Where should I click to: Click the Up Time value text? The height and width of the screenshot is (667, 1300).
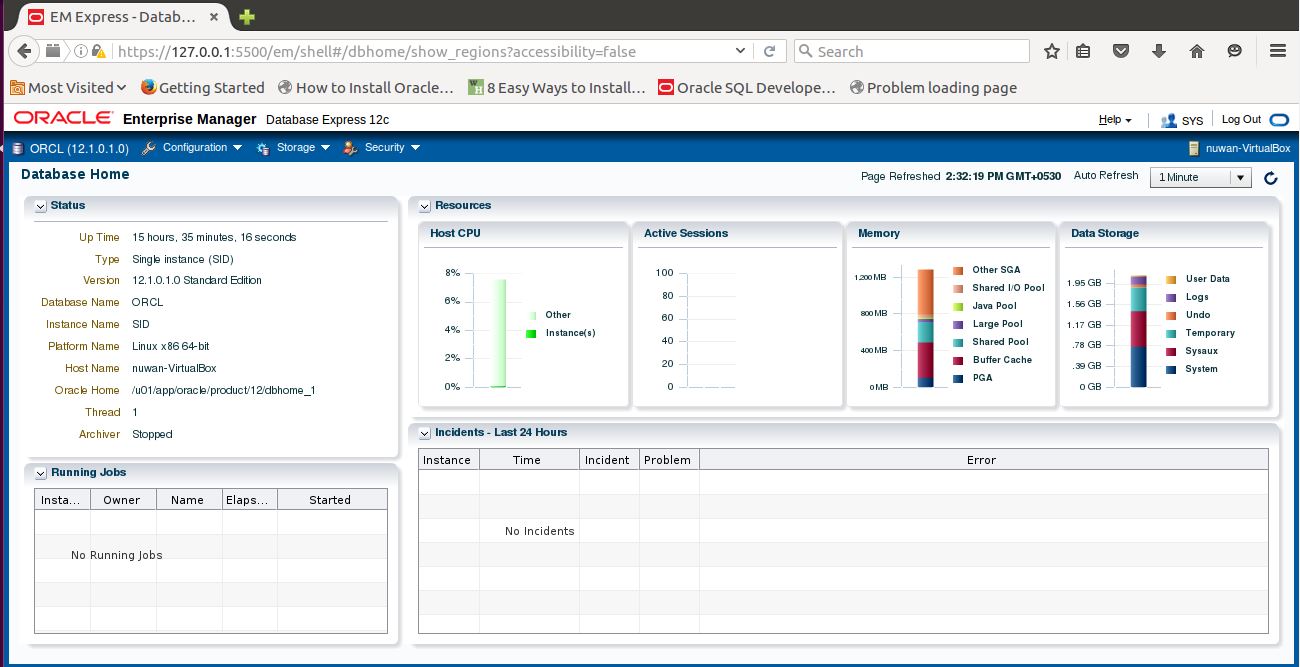coord(214,238)
